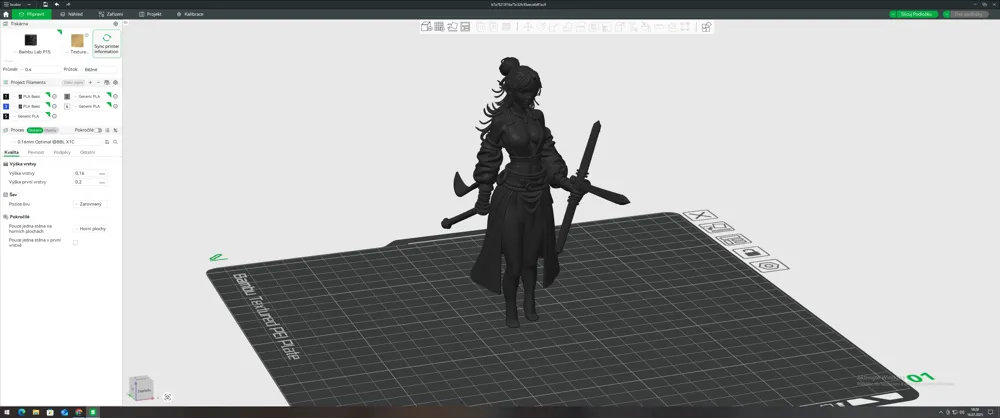1000x418 pixels.
Task: Toggle the plate lock icon beside bed
Action: click(x=750, y=253)
